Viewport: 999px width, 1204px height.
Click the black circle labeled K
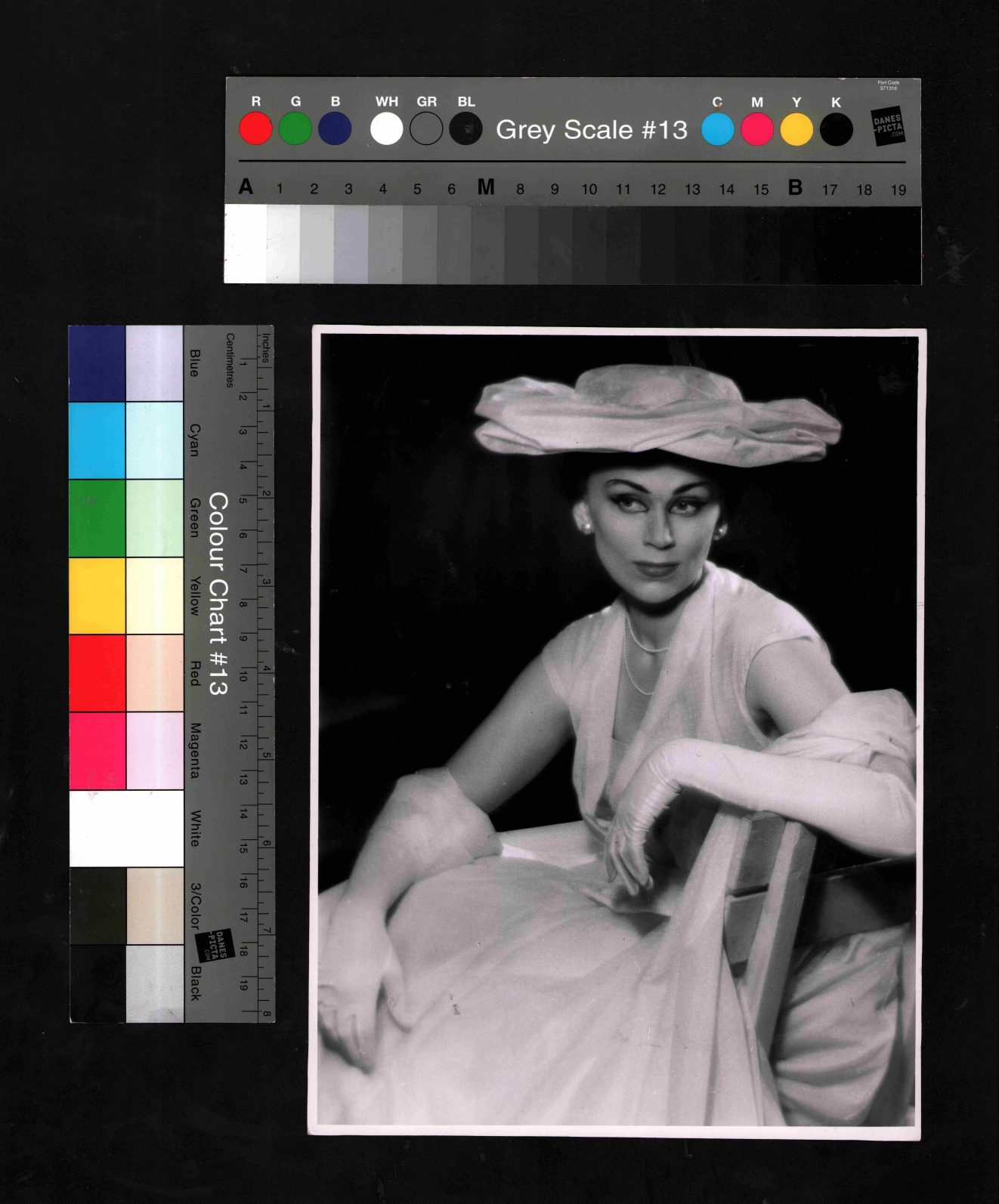836,129
